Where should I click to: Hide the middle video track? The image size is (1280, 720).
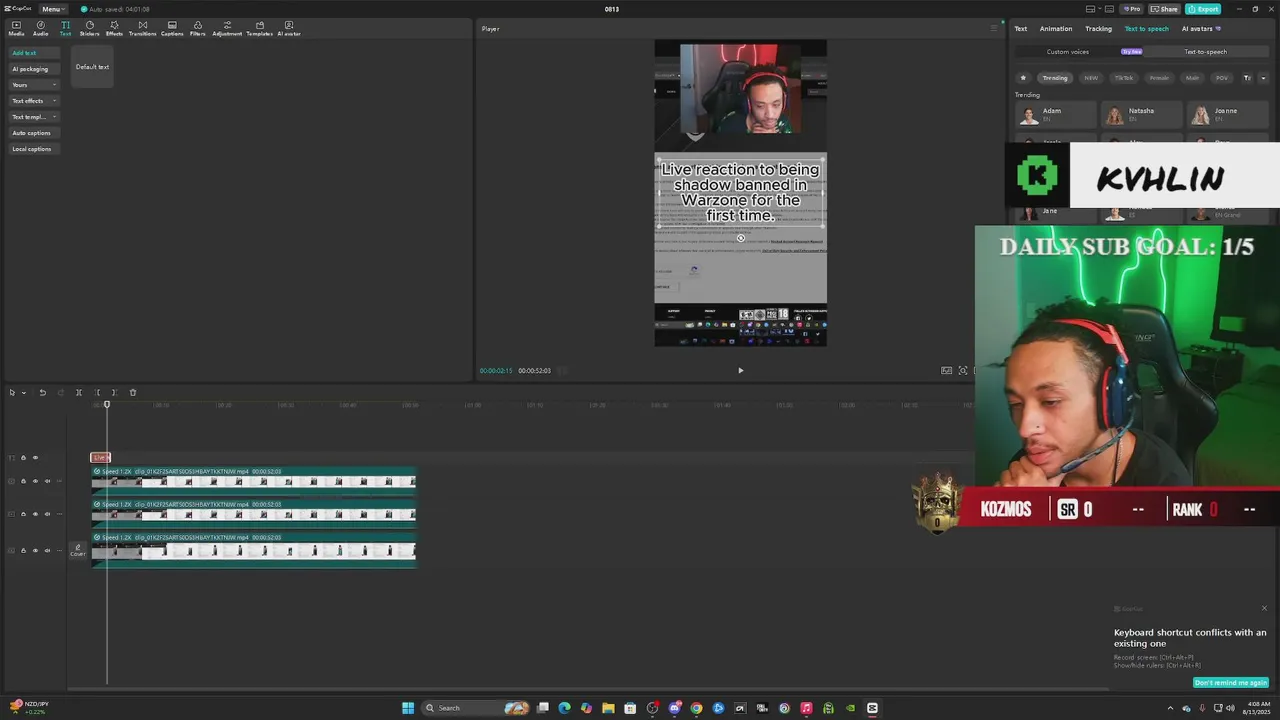(x=35, y=514)
